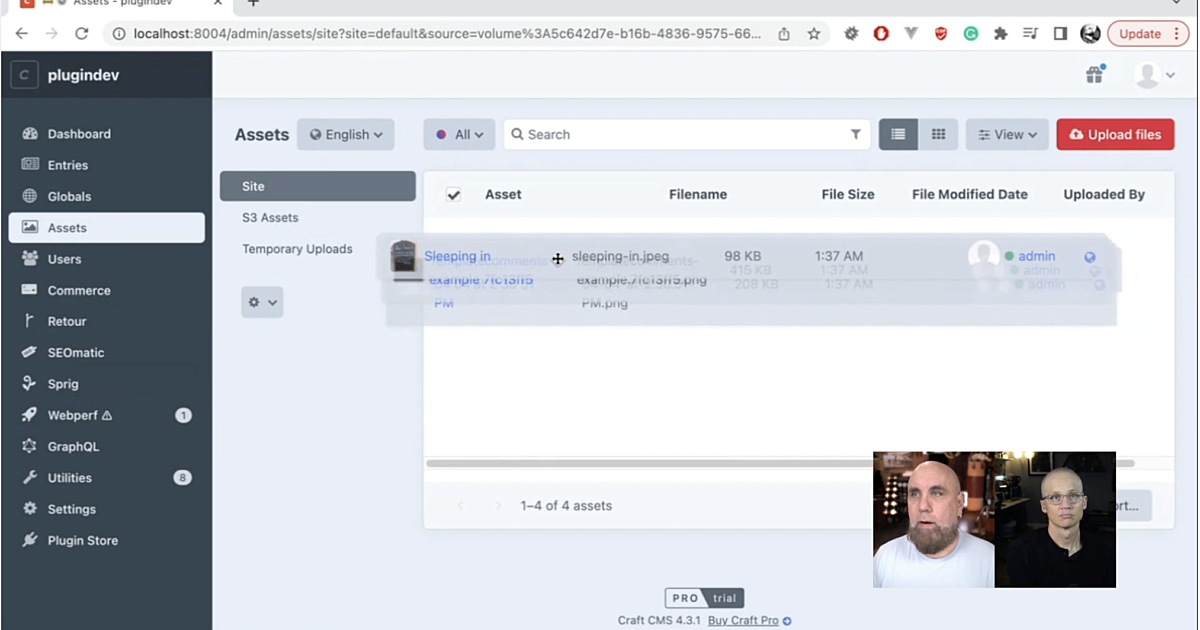
Task: Click into the assets Search field
Action: pyautogui.click(x=680, y=134)
